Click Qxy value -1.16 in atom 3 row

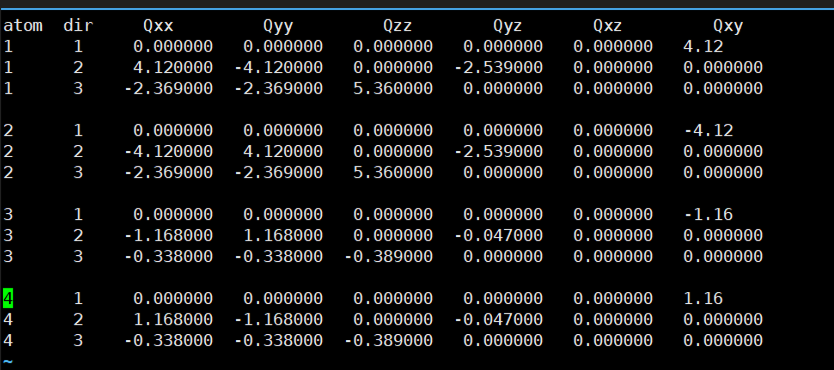708,214
